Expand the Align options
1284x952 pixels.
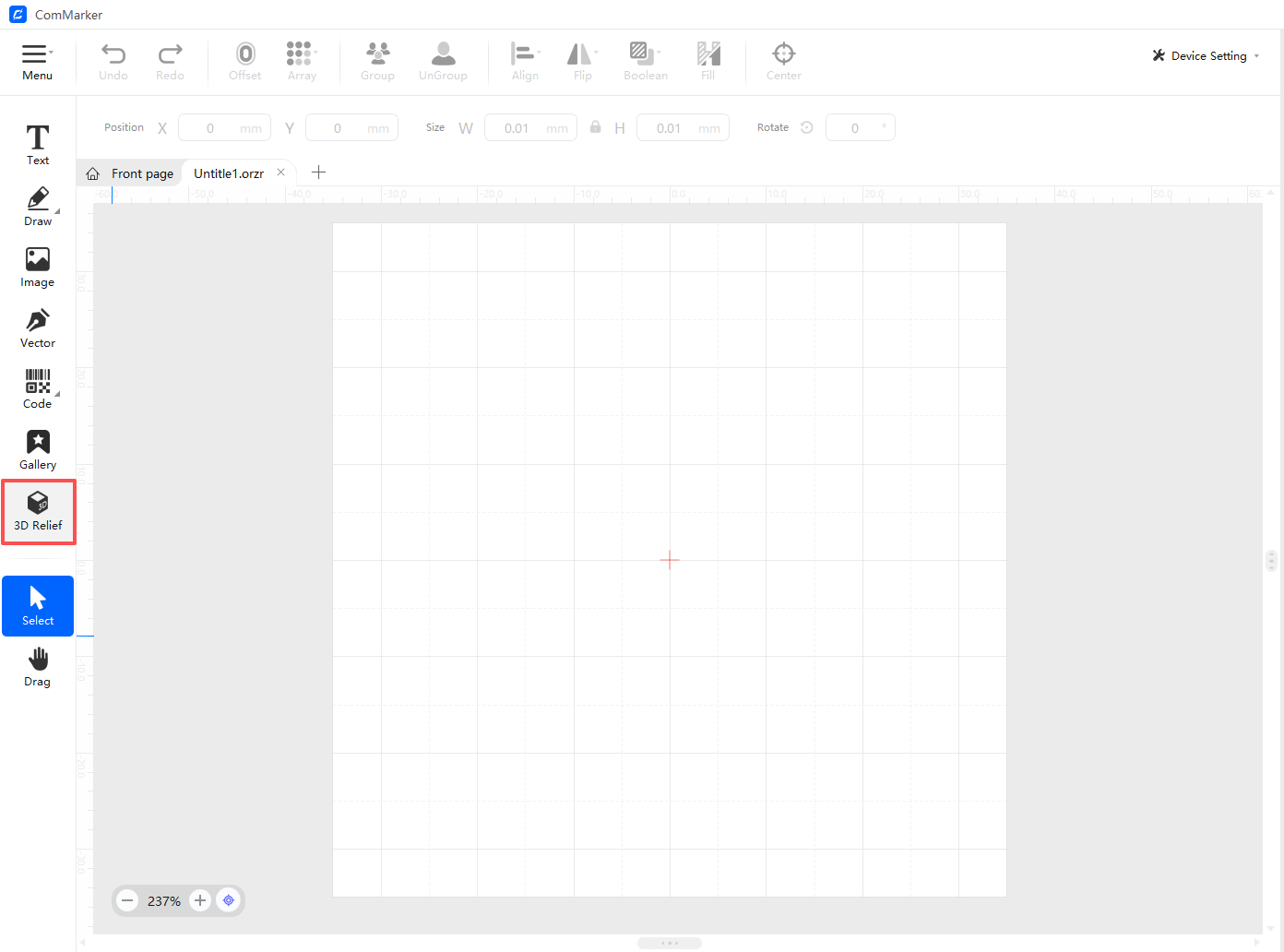tap(525, 62)
